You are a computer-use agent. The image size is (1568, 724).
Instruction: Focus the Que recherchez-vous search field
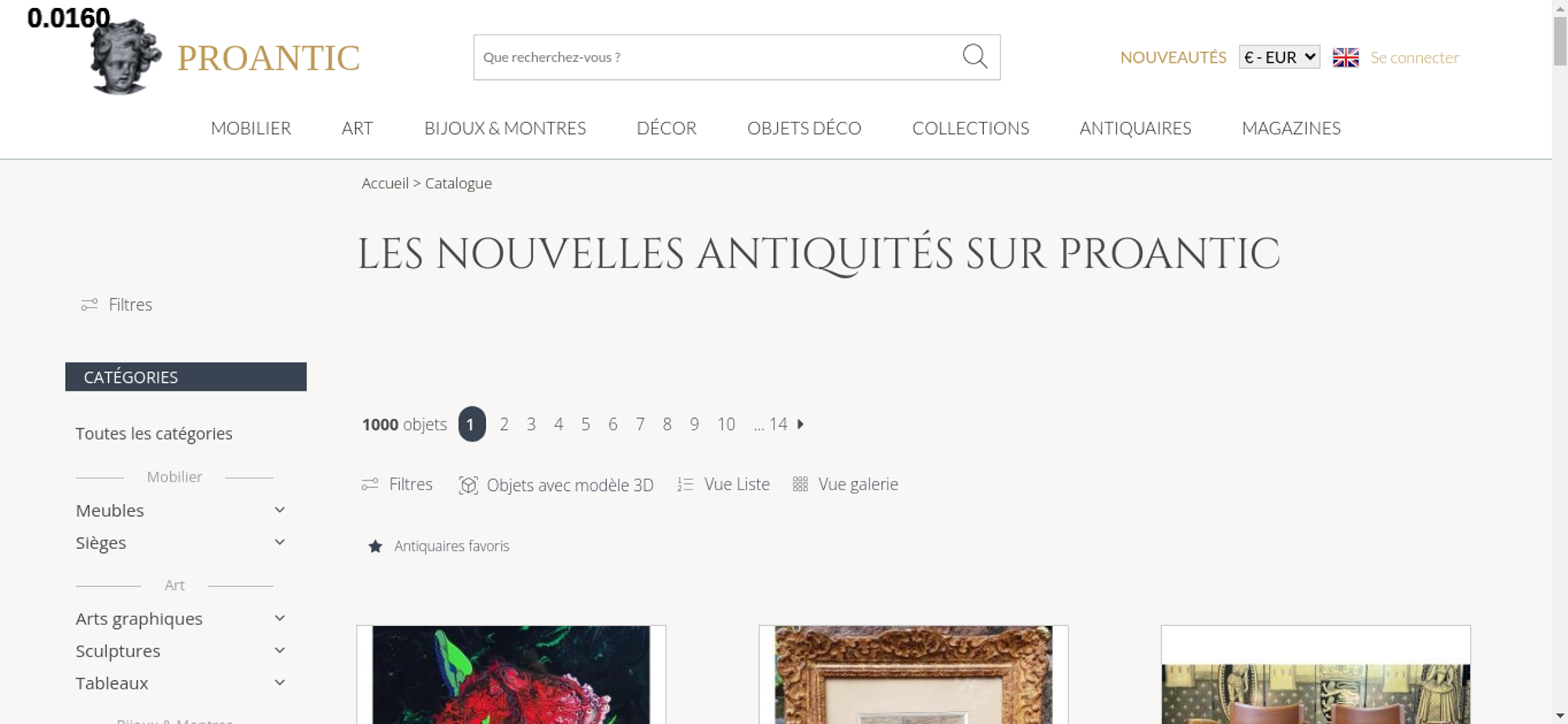click(x=717, y=57)
